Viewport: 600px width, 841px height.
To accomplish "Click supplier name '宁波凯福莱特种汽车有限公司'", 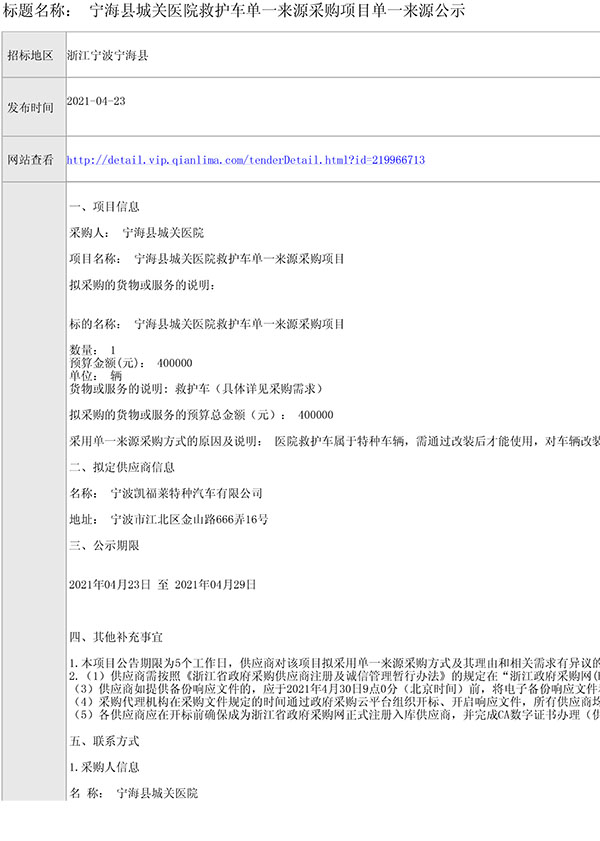I will [x=187, y=493].
